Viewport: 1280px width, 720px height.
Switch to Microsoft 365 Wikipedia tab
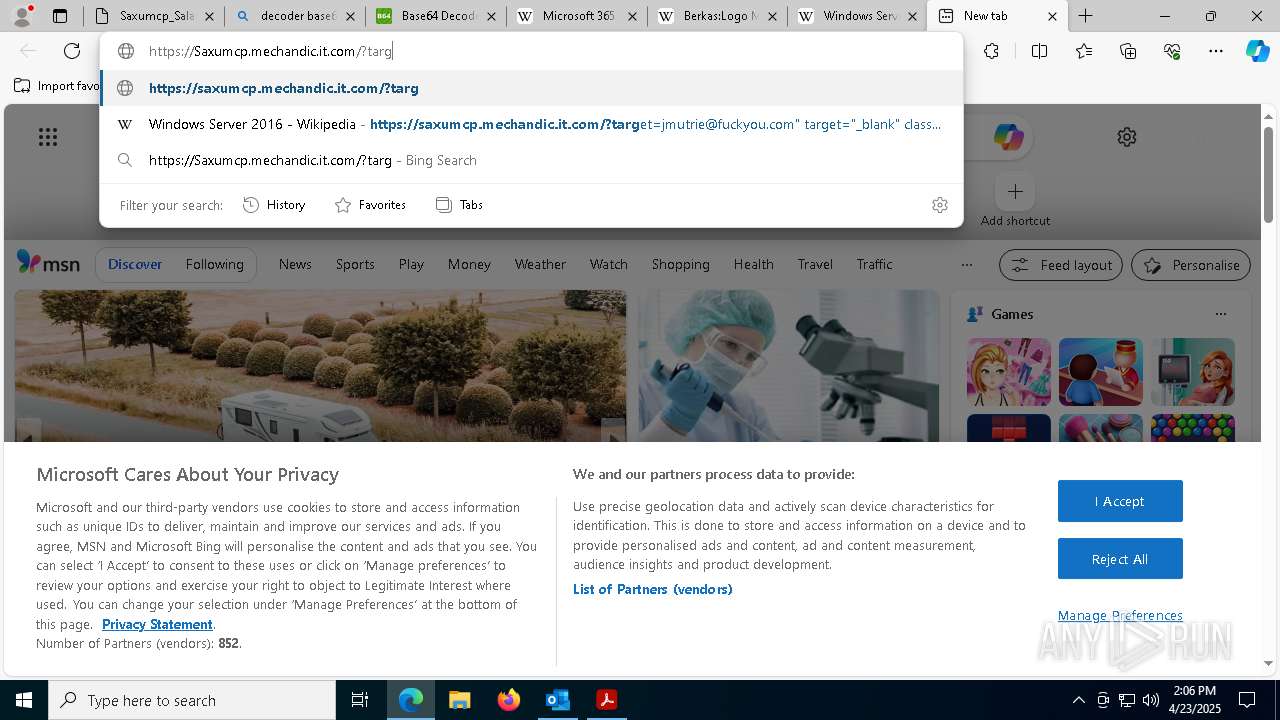pyautogui.click(x=576, y=16)
